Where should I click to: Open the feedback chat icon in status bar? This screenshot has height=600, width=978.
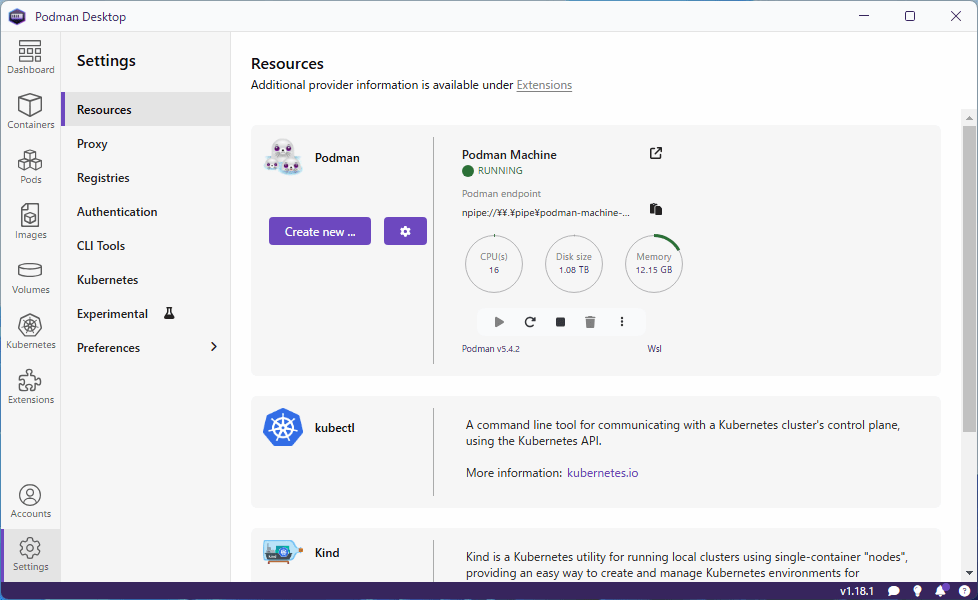894,591
